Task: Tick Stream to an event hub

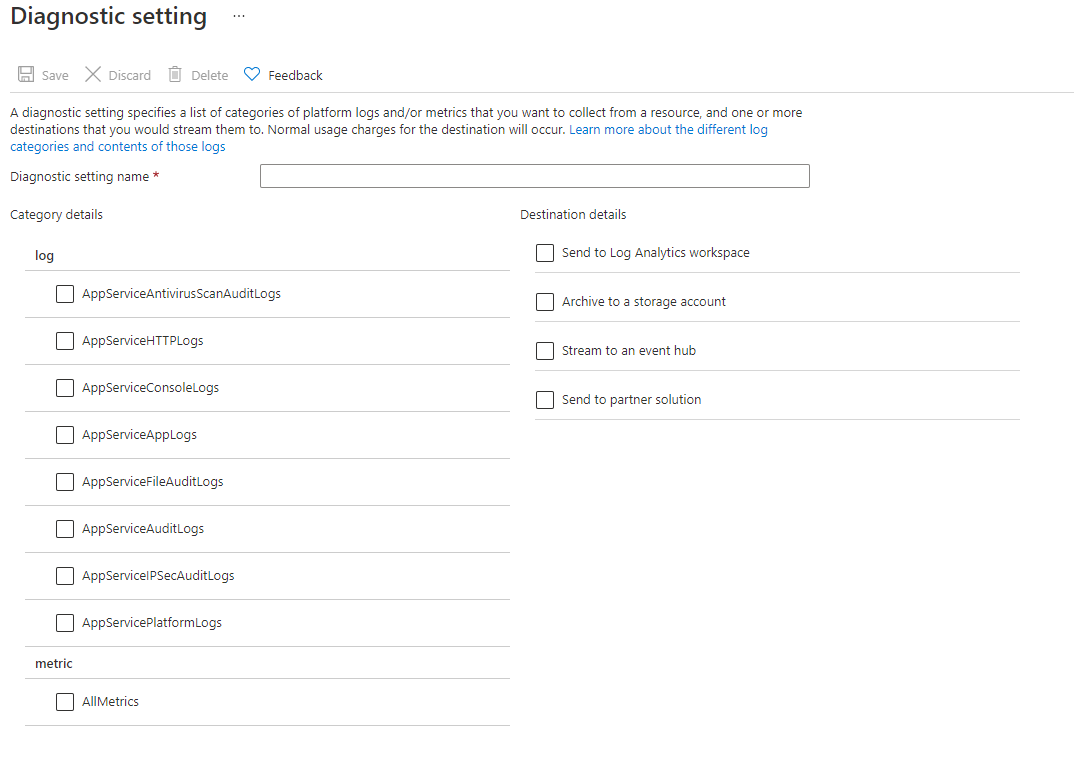Action: (545, 351)
